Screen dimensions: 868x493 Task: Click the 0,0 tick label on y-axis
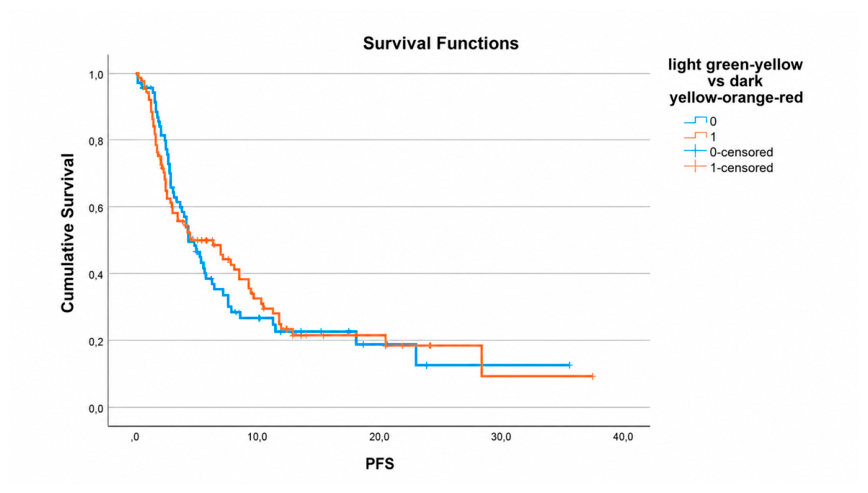[x=96, y=409]
